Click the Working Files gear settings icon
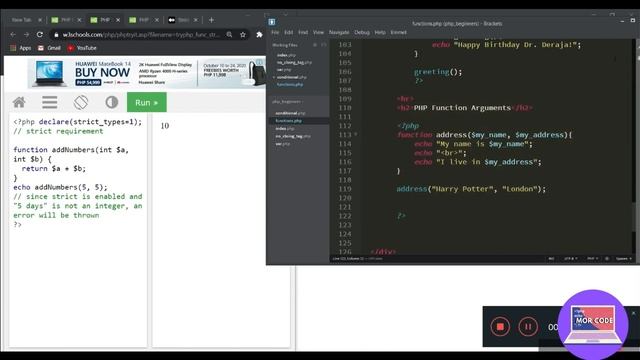Image resolution: width=640 pixels, height=360 pixels. (x=315, y=45)
